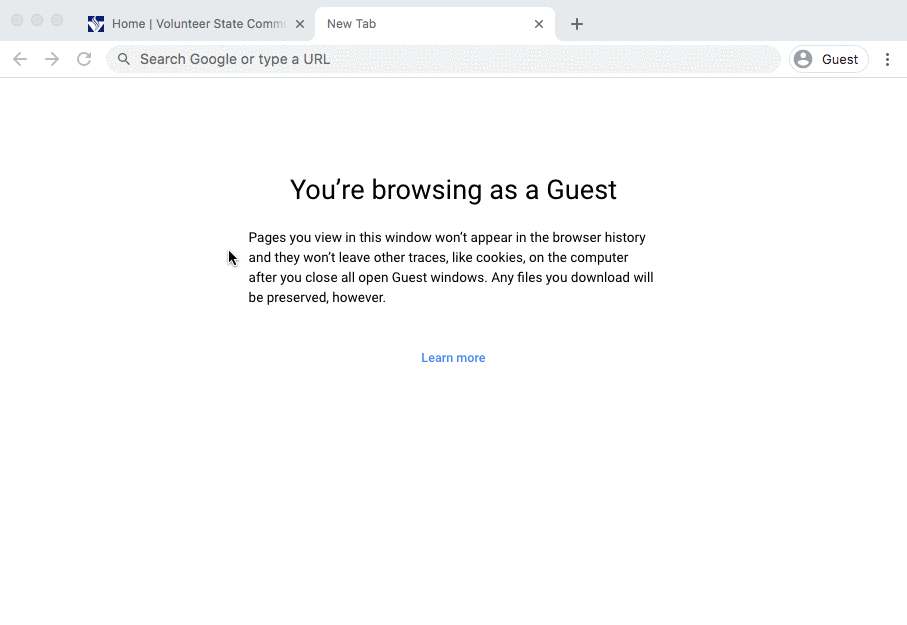
Task: Open a new tab with the plus icon
Action: point(577,23)
